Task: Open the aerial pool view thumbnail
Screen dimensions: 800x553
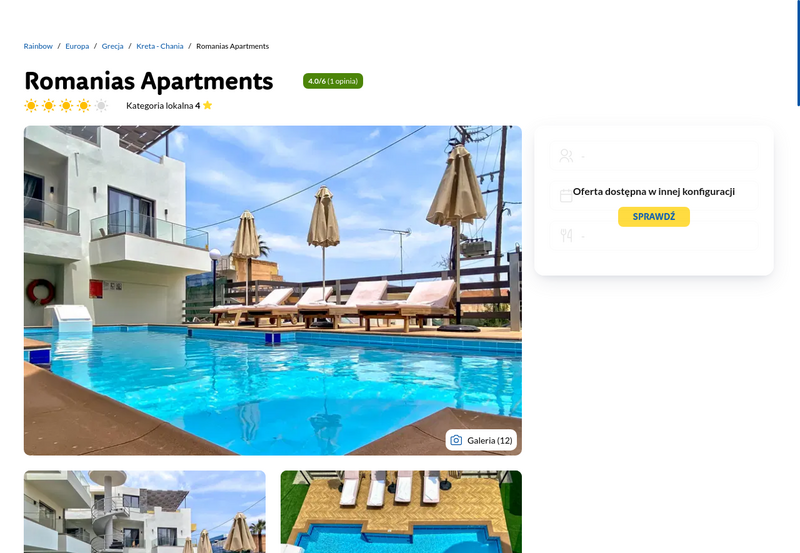Action: (x=401, y=512)
